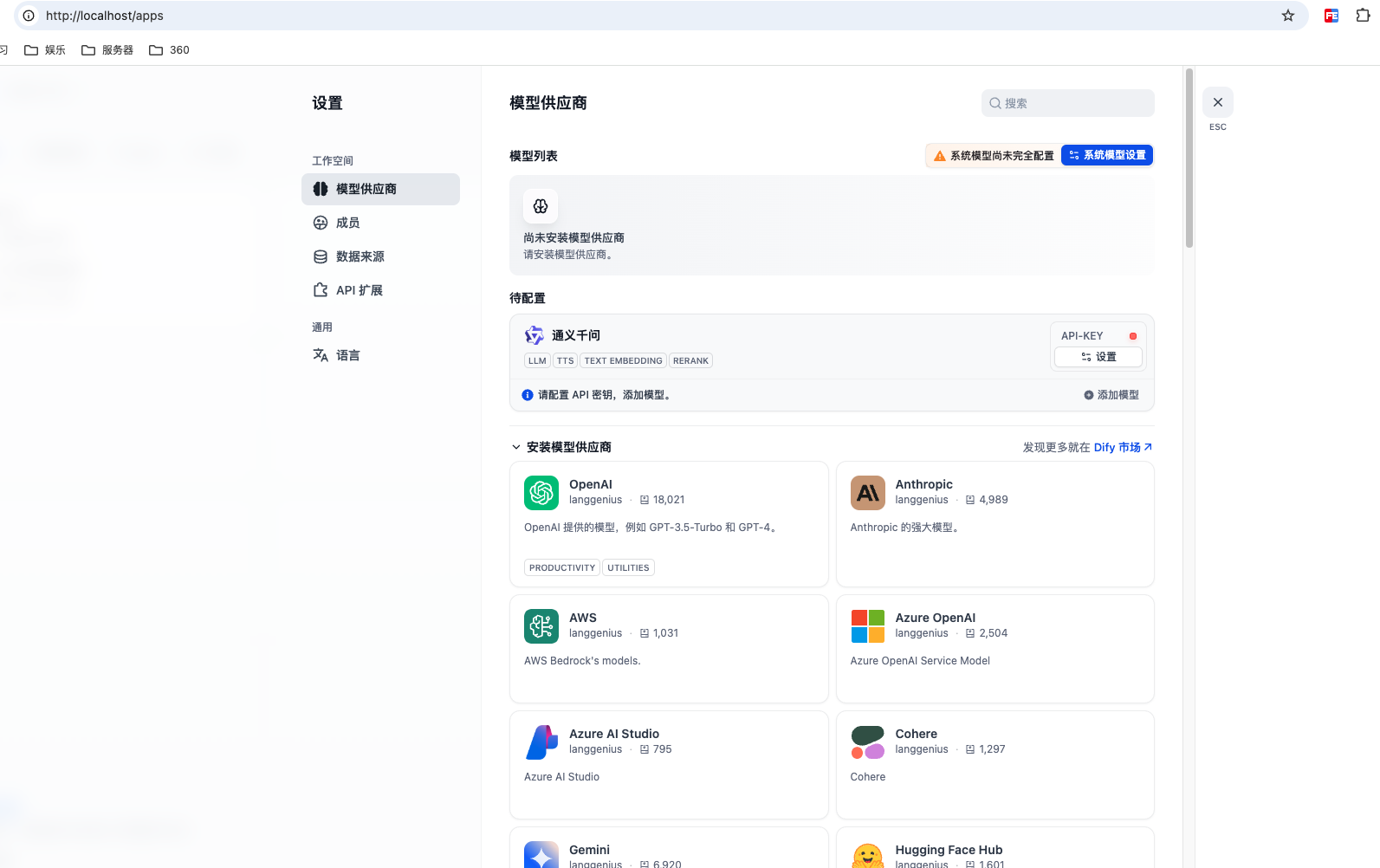Click the AWS card title
The width and height of the screenshot is (1380, 868).
tap(583, 618)
